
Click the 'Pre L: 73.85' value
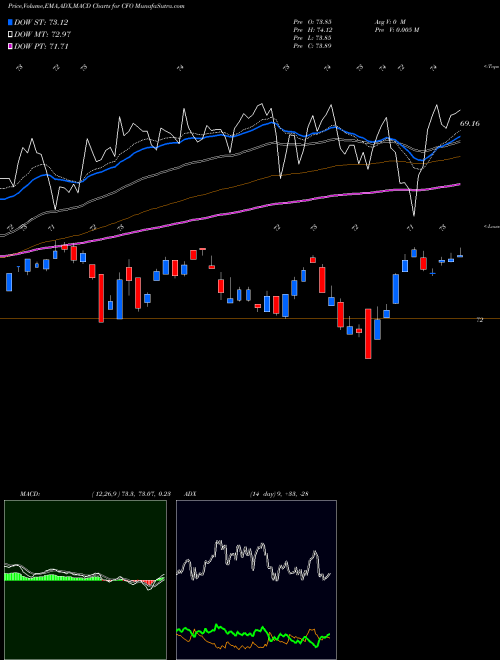[312, 38]
